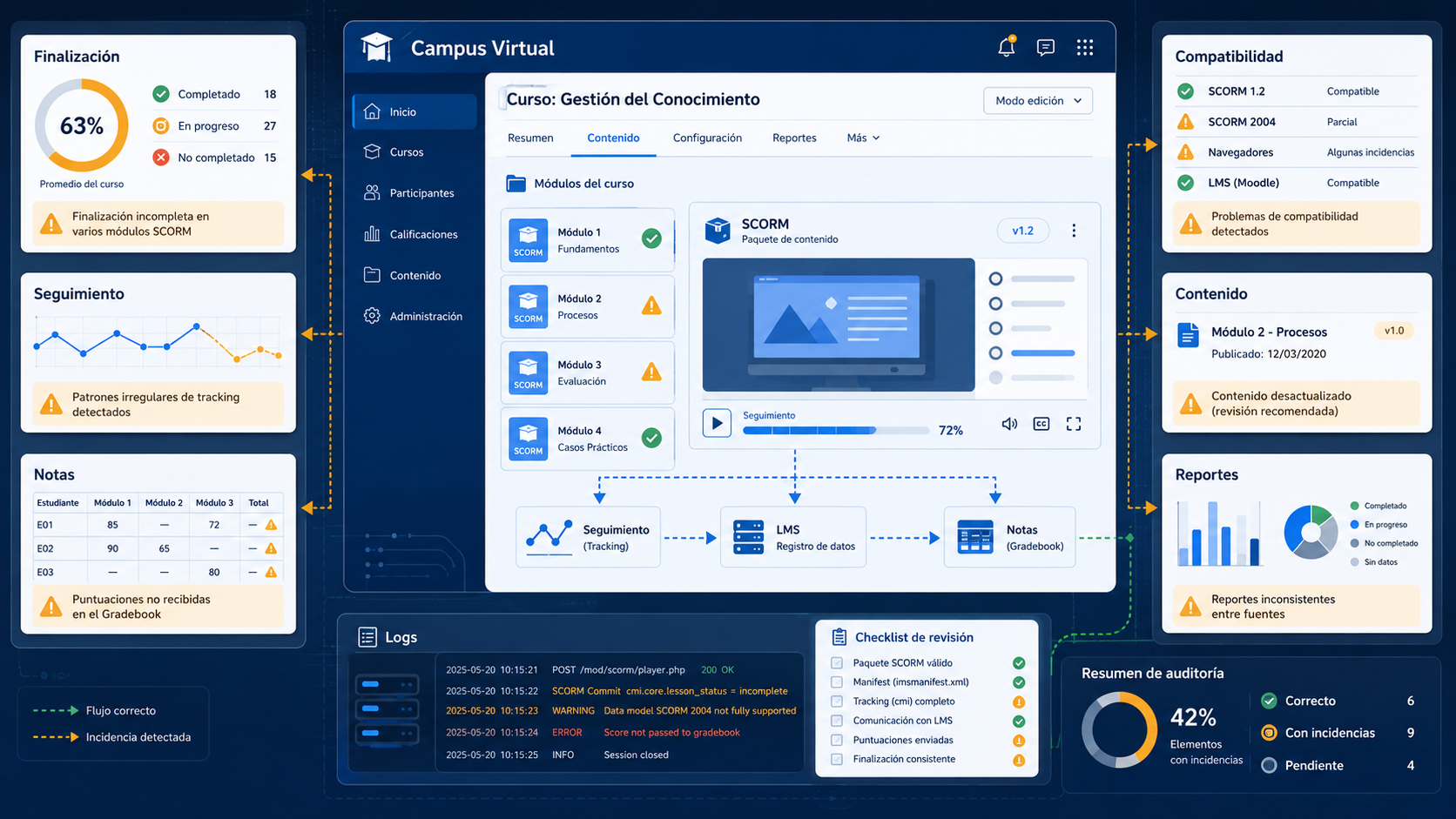Screen dimensions: 1456x819
Task: Click the SCORM package cube icon
Action: pyautogui.click(x=718, y=231)
